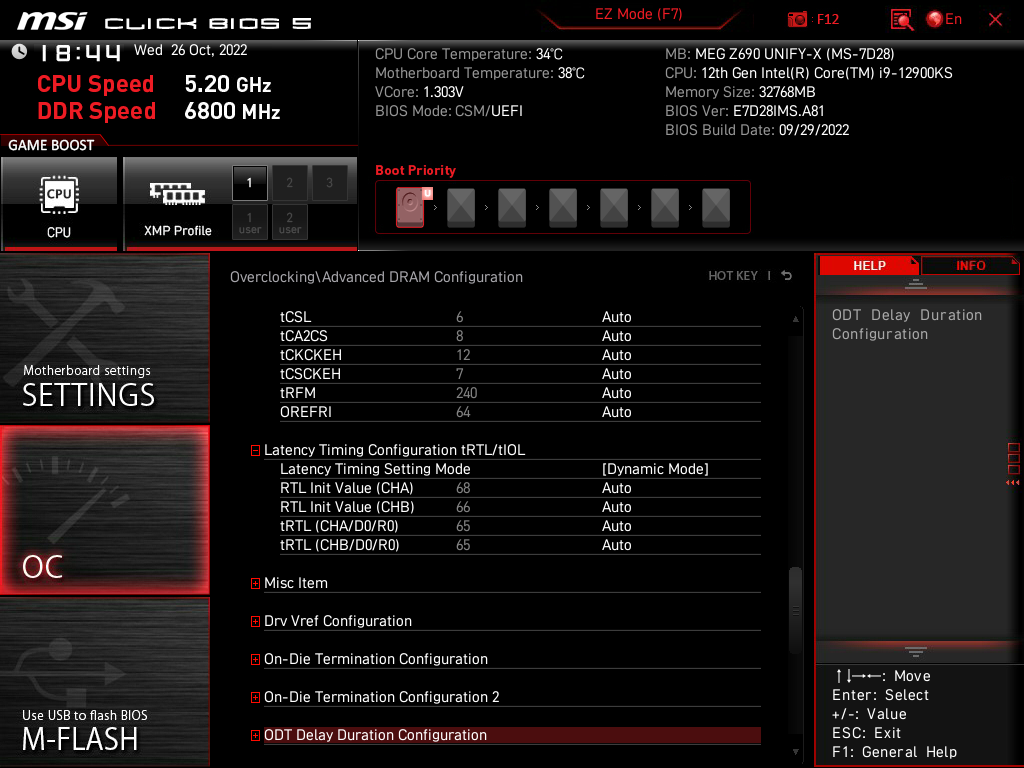The height and width of the screenshot is (768, 1024).
Task: Click the red collapse arrows on right edge
Action: [1012, 483]
